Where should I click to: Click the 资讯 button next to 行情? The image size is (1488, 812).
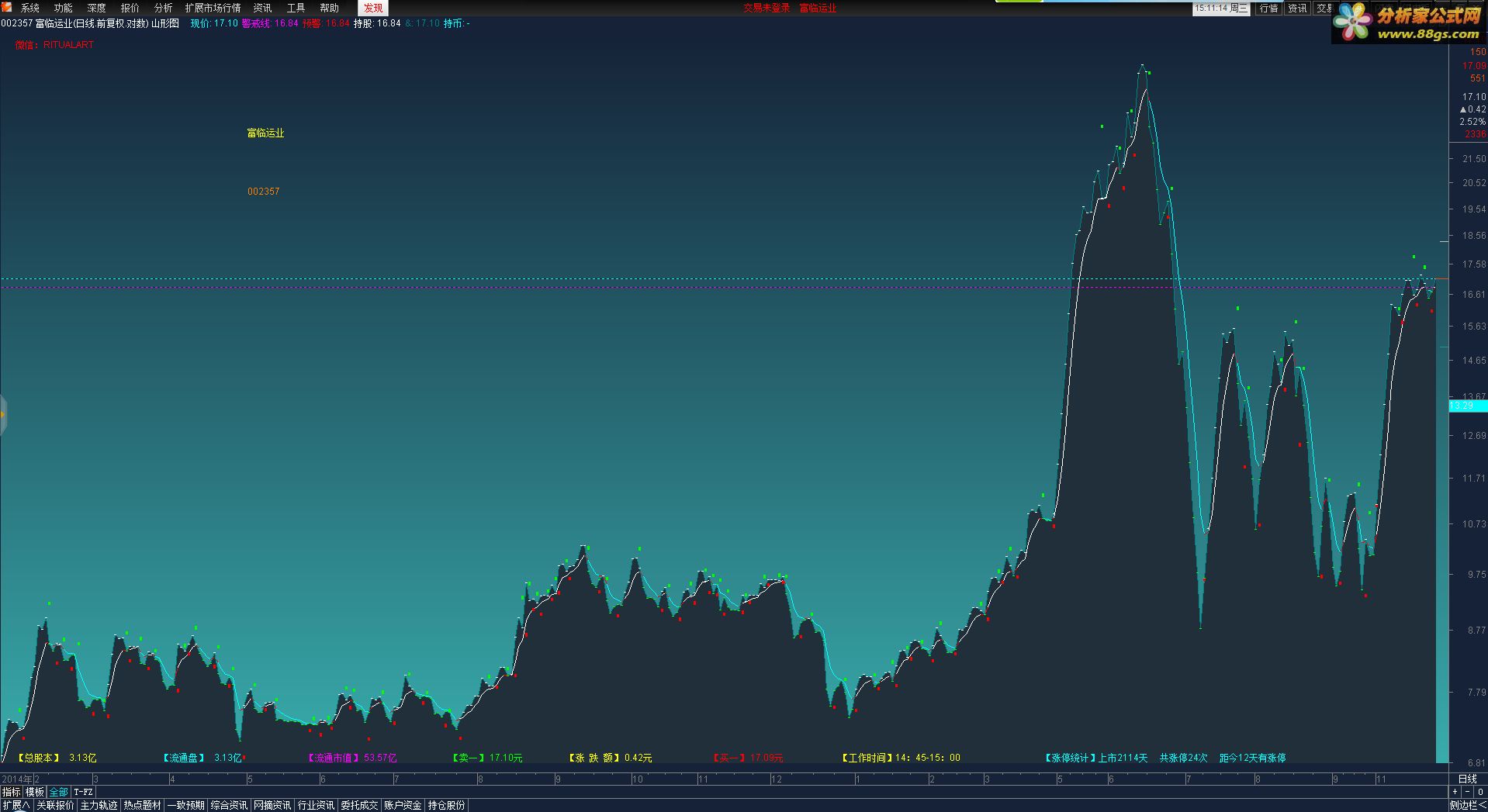point(1297,9)
